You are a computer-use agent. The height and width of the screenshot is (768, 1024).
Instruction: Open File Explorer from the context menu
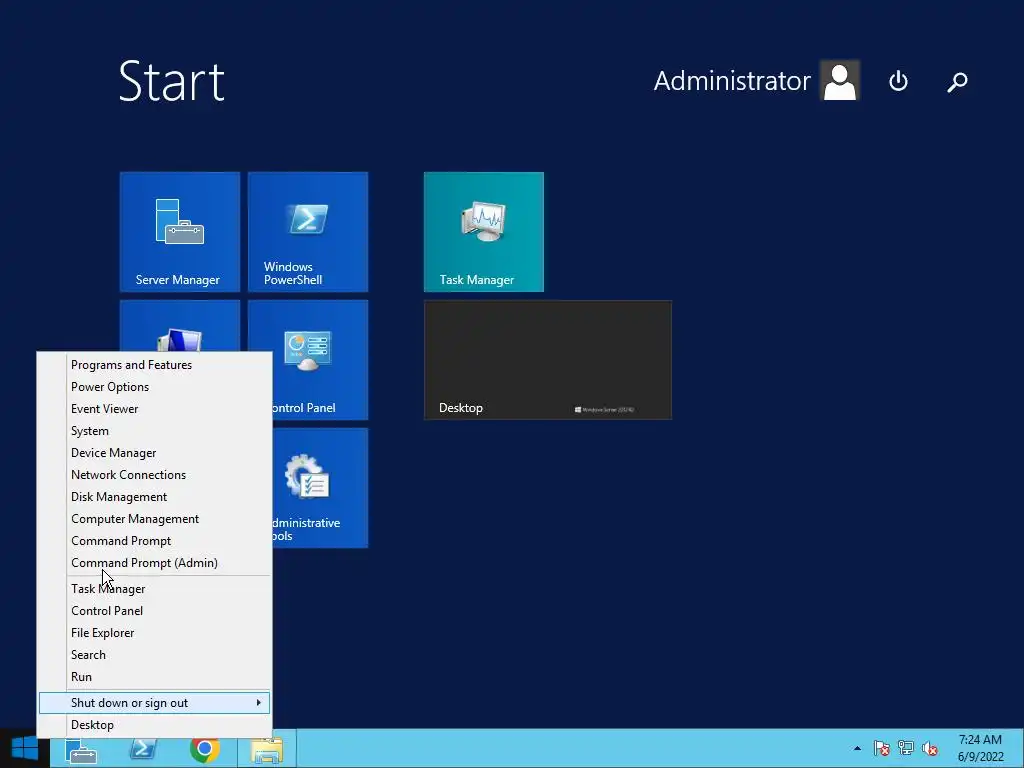click(155, 633)
